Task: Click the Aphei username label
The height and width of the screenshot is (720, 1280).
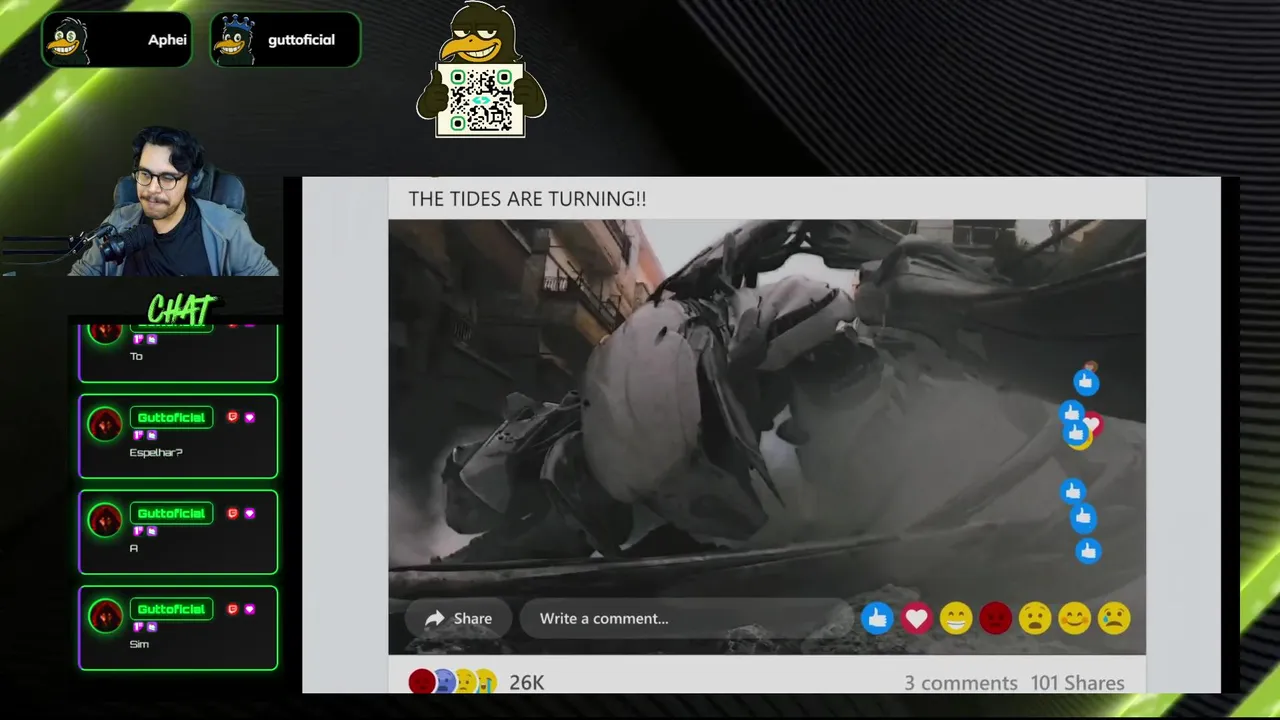Action: (167, 40)
